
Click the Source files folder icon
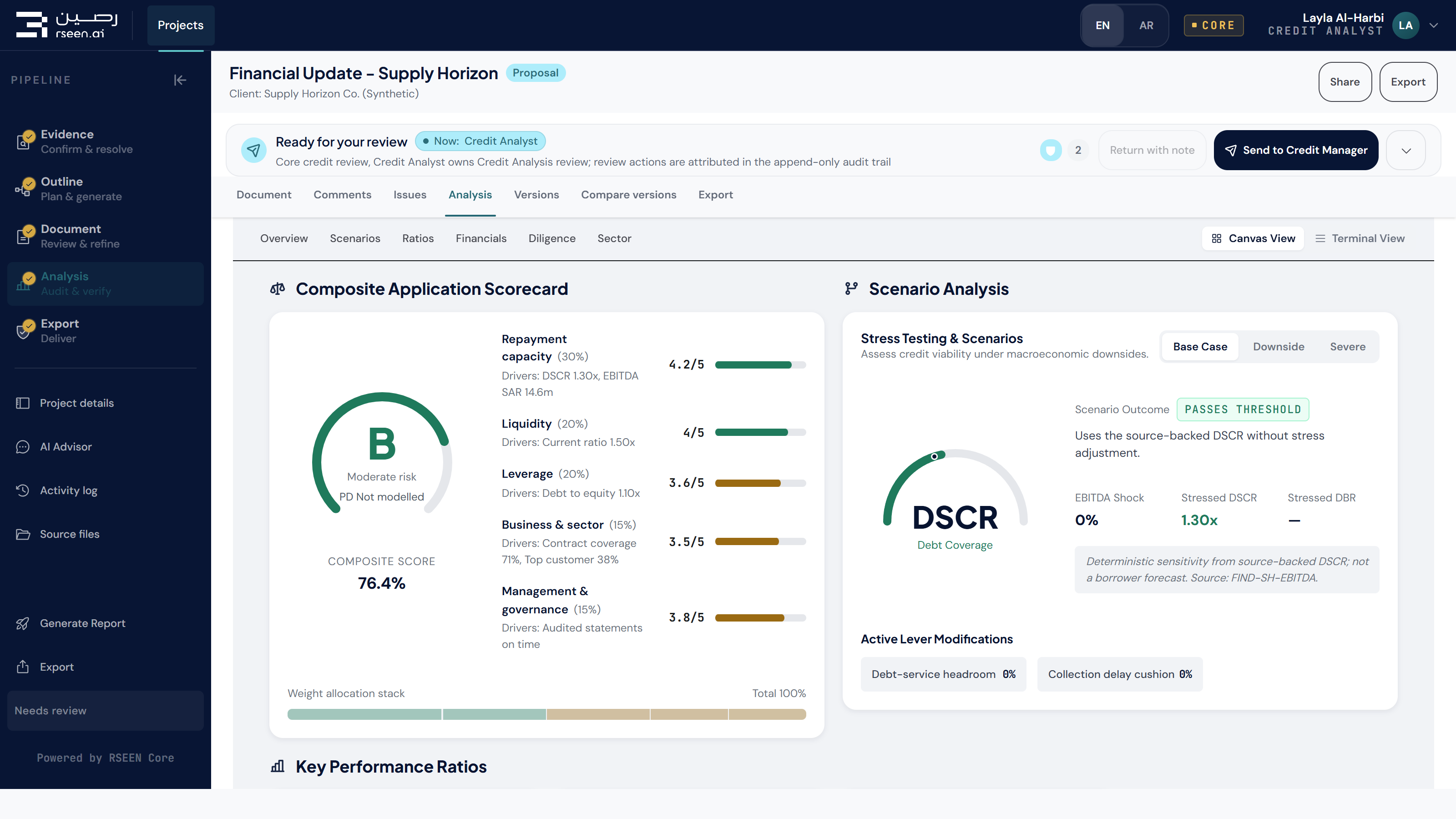(23, 534)
